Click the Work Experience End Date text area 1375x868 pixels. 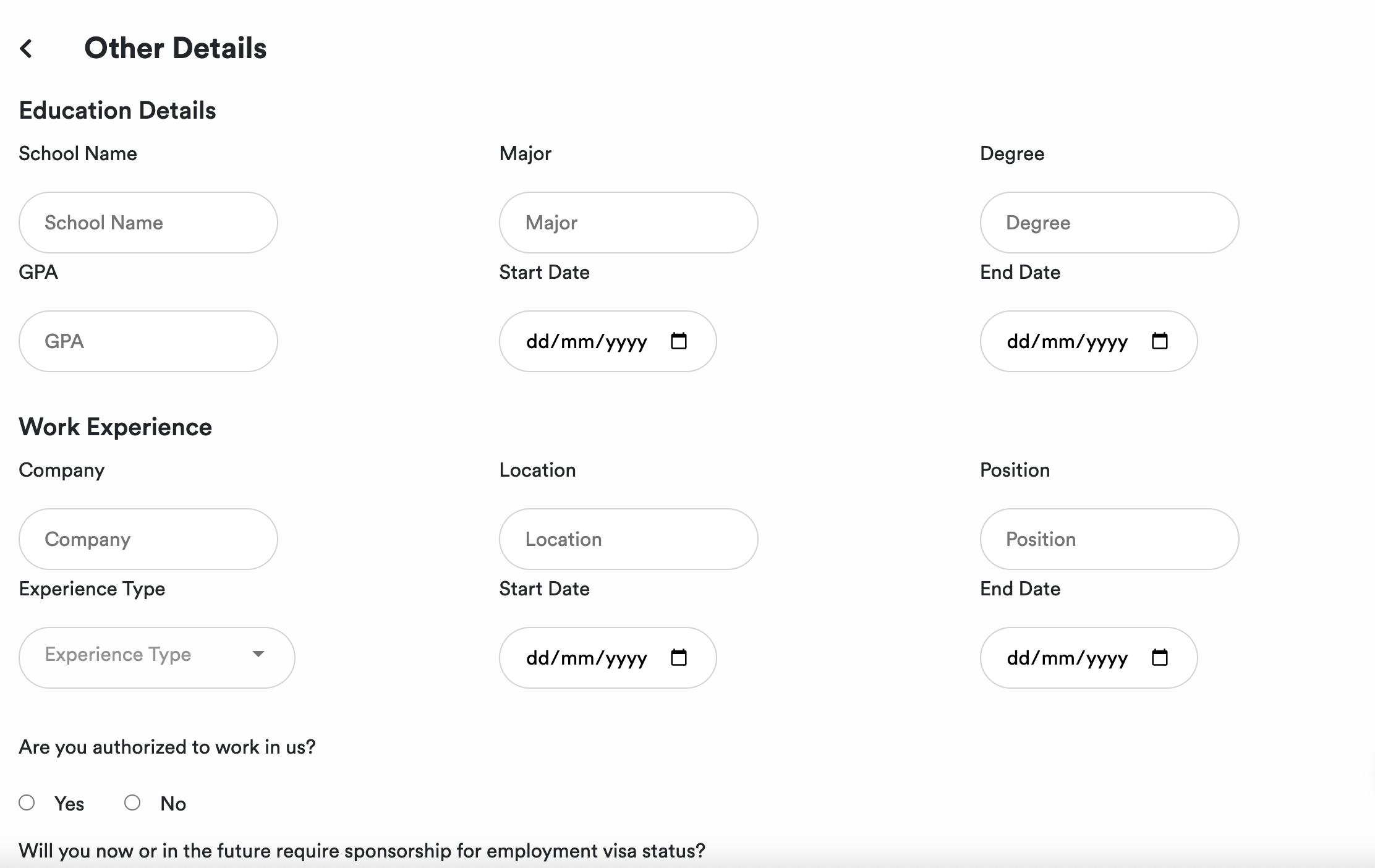(1068, 657)
